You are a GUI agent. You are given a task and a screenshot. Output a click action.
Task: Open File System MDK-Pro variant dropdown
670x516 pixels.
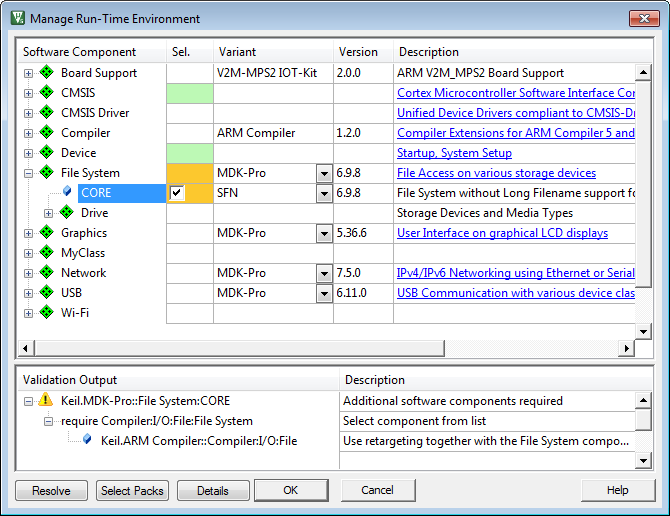(x=323, y=173)
